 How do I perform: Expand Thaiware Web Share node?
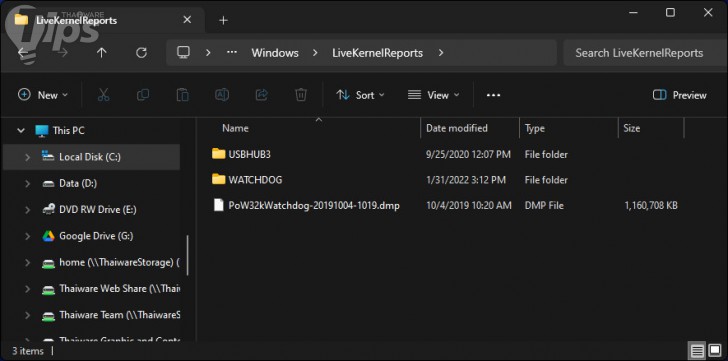pyautogui.click(x=27, y=289)
